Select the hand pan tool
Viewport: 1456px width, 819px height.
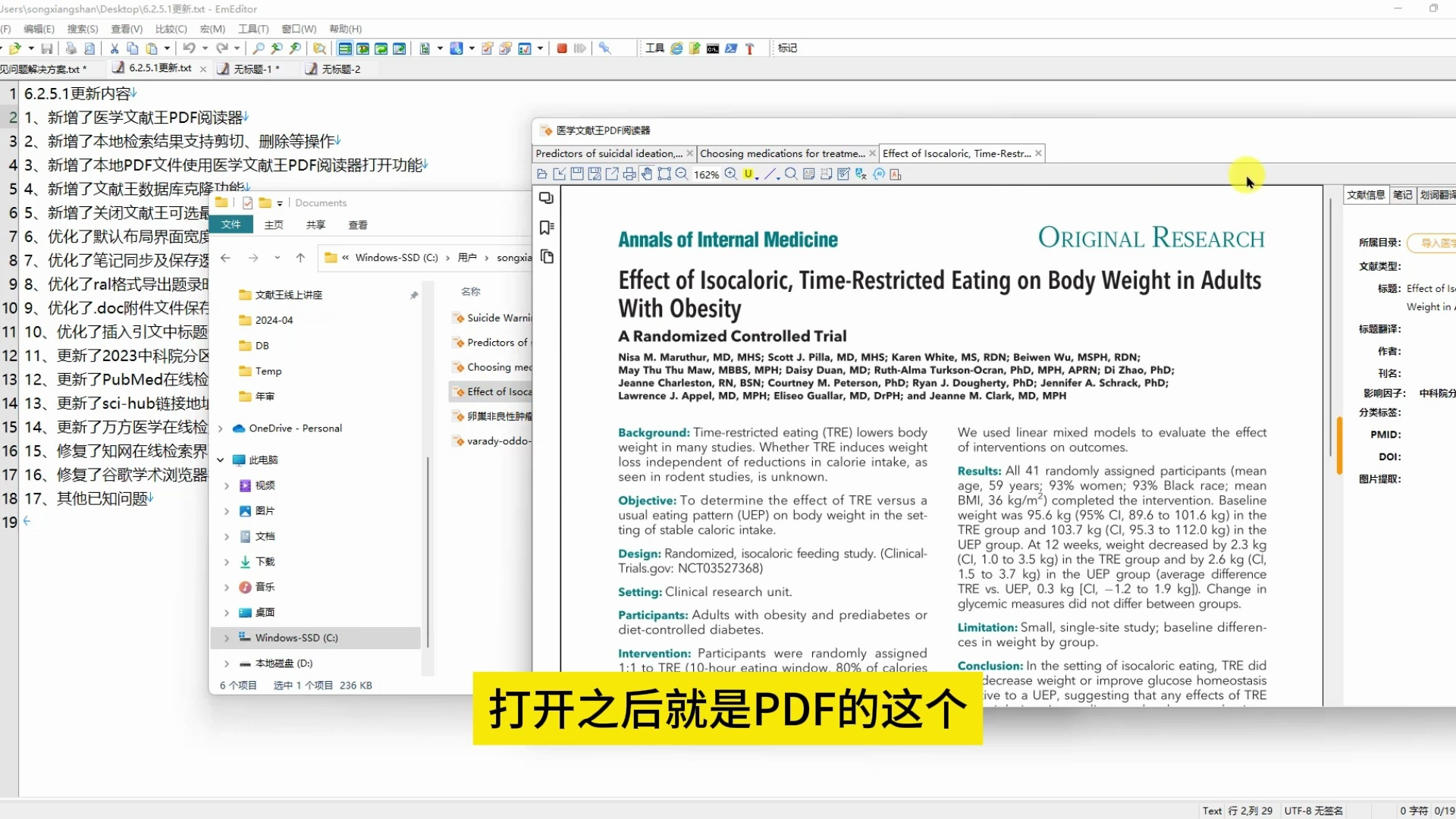click(x=647, y=174)
